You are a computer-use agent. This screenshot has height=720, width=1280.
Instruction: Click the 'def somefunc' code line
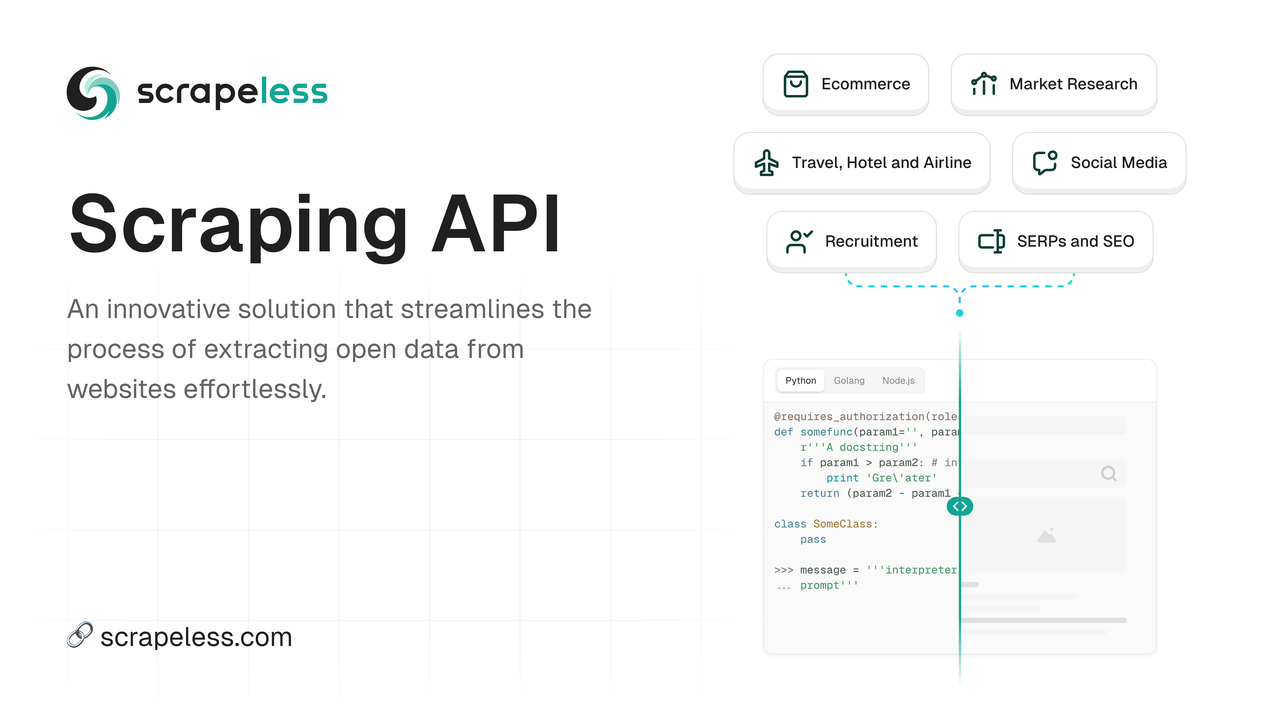[x=867, y=432]
